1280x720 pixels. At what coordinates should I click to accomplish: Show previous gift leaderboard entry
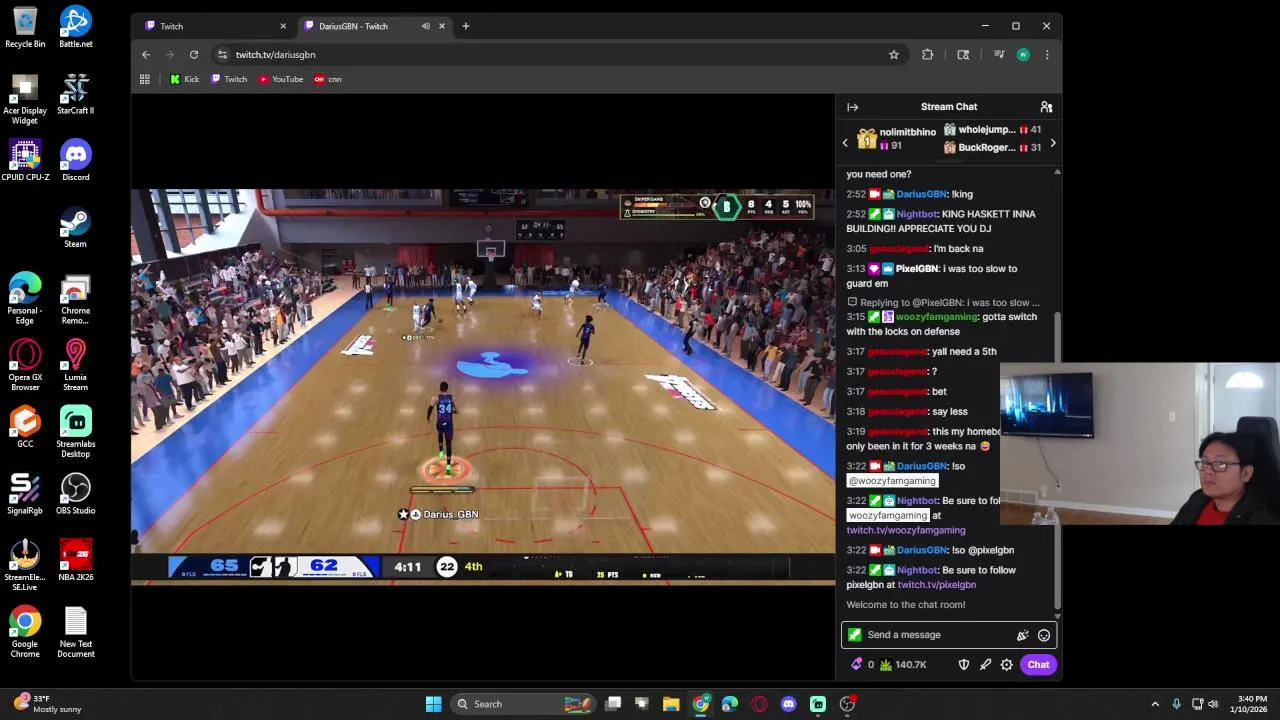click(845, 143)
